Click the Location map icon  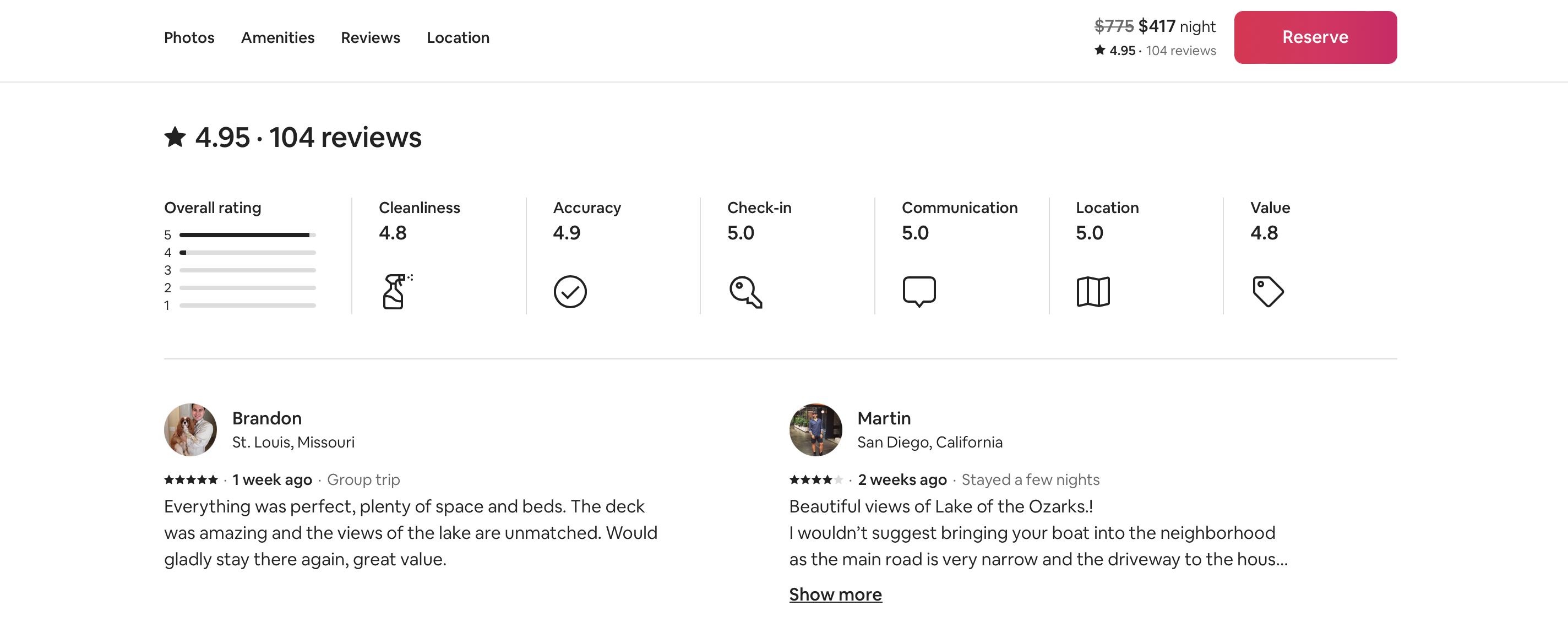(1093, 292)
